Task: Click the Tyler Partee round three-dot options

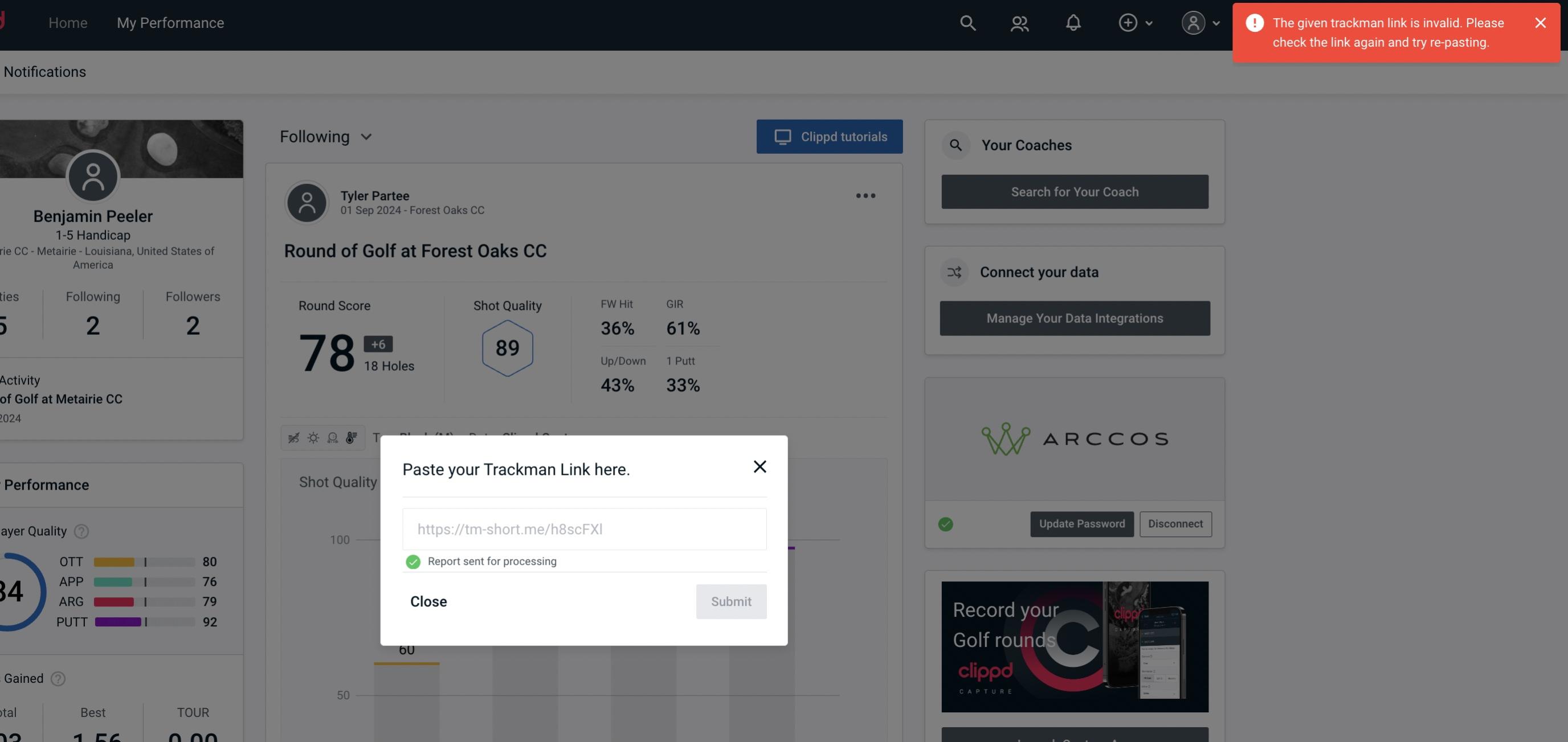Action: coord(866,196)
